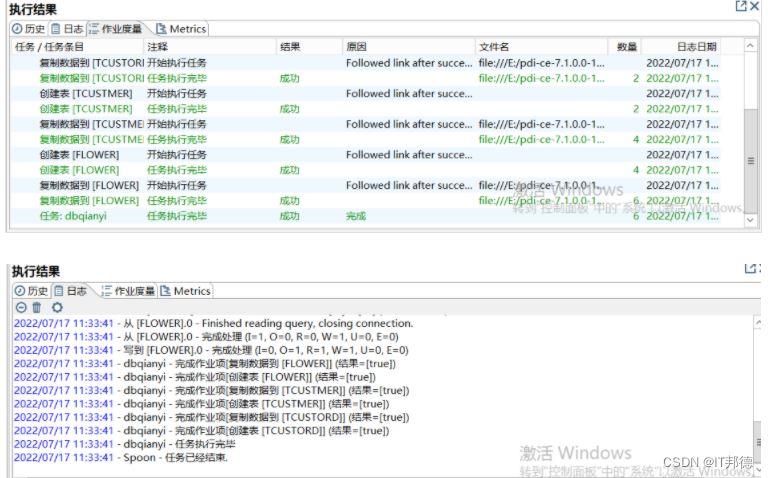The width and height of the screenshot is (768, 478).
Task: Close the upper execution results panel
Action: pyautogui.click(x=755, y=7)
